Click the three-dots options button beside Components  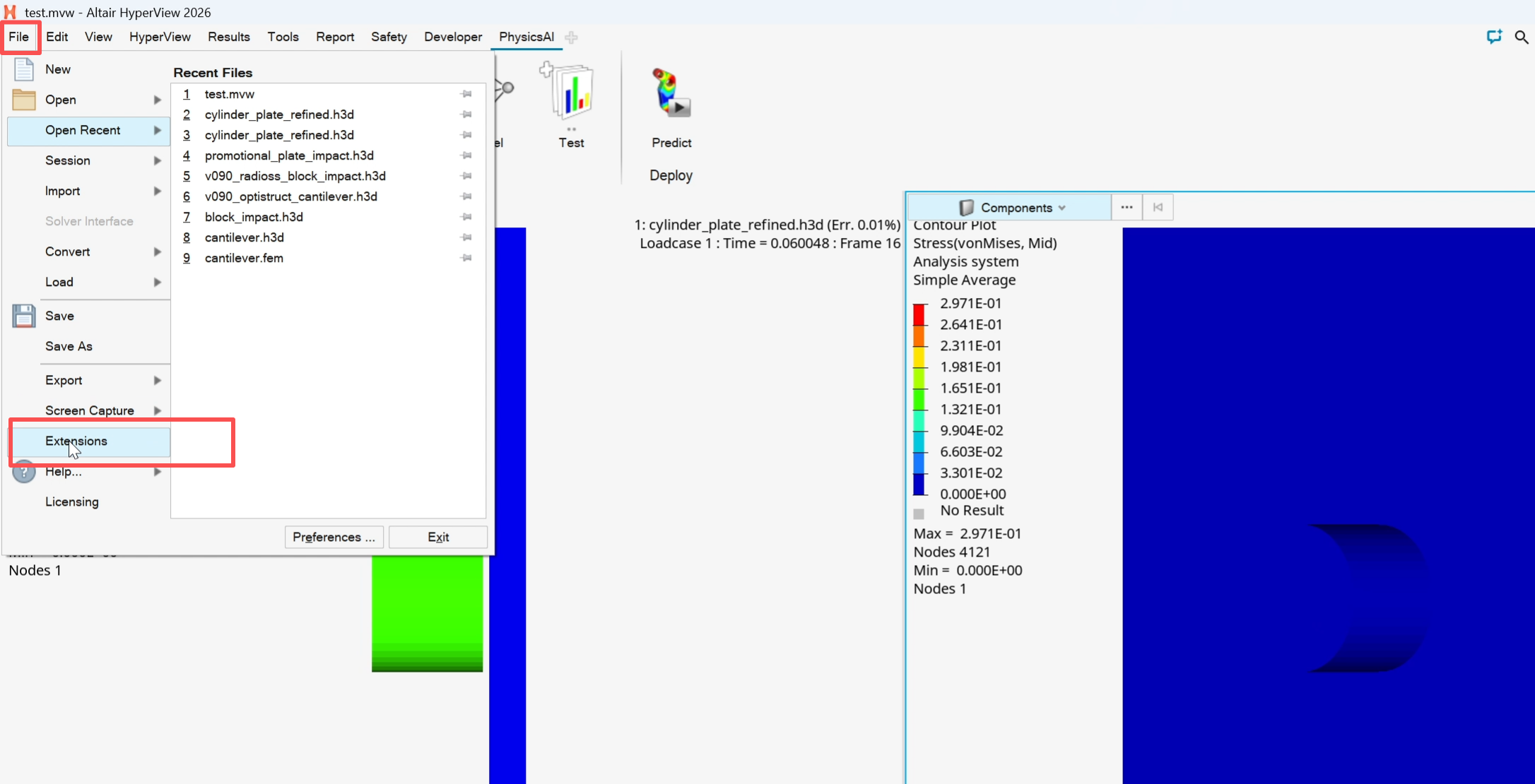coord(1127,208)
